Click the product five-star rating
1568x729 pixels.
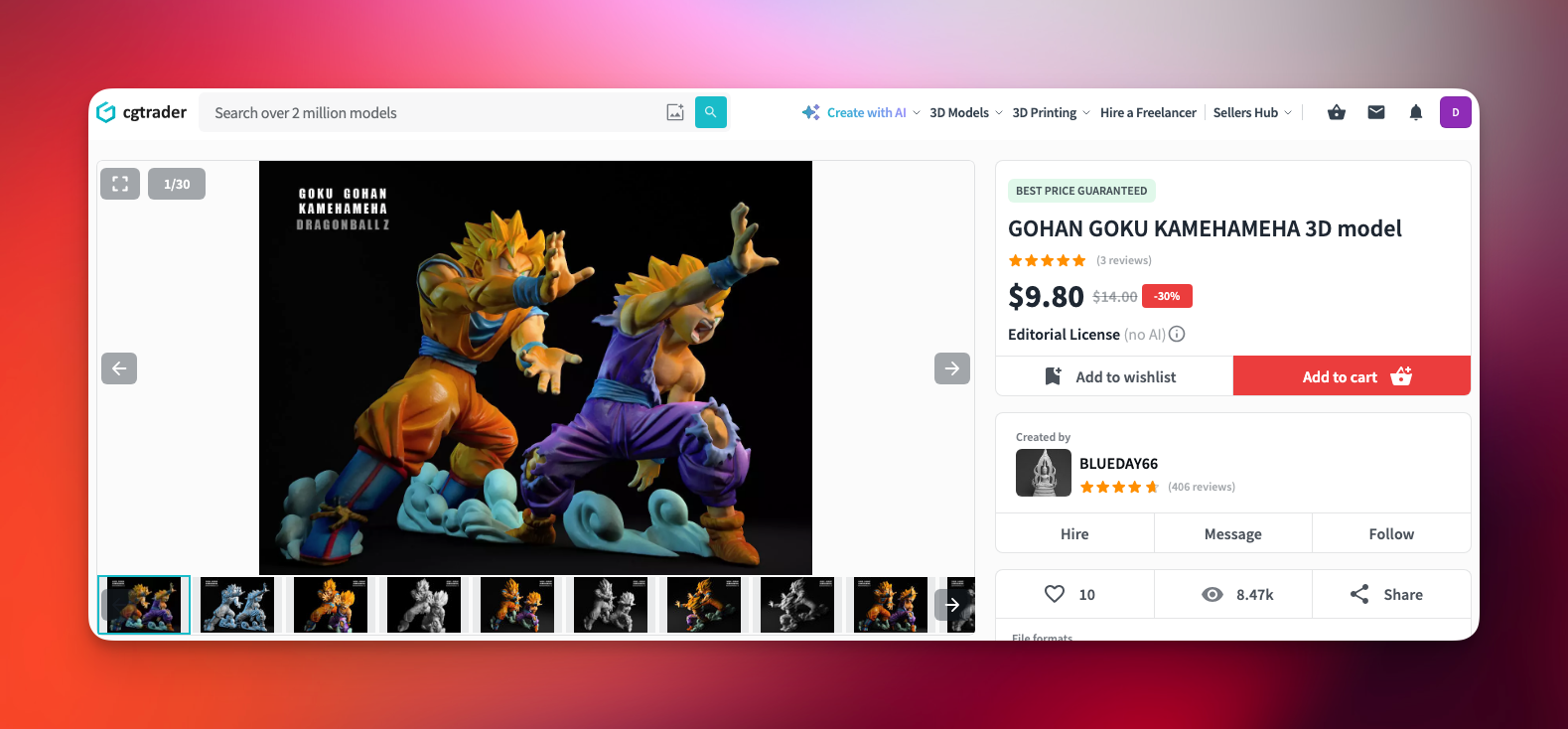(1047, 260)
